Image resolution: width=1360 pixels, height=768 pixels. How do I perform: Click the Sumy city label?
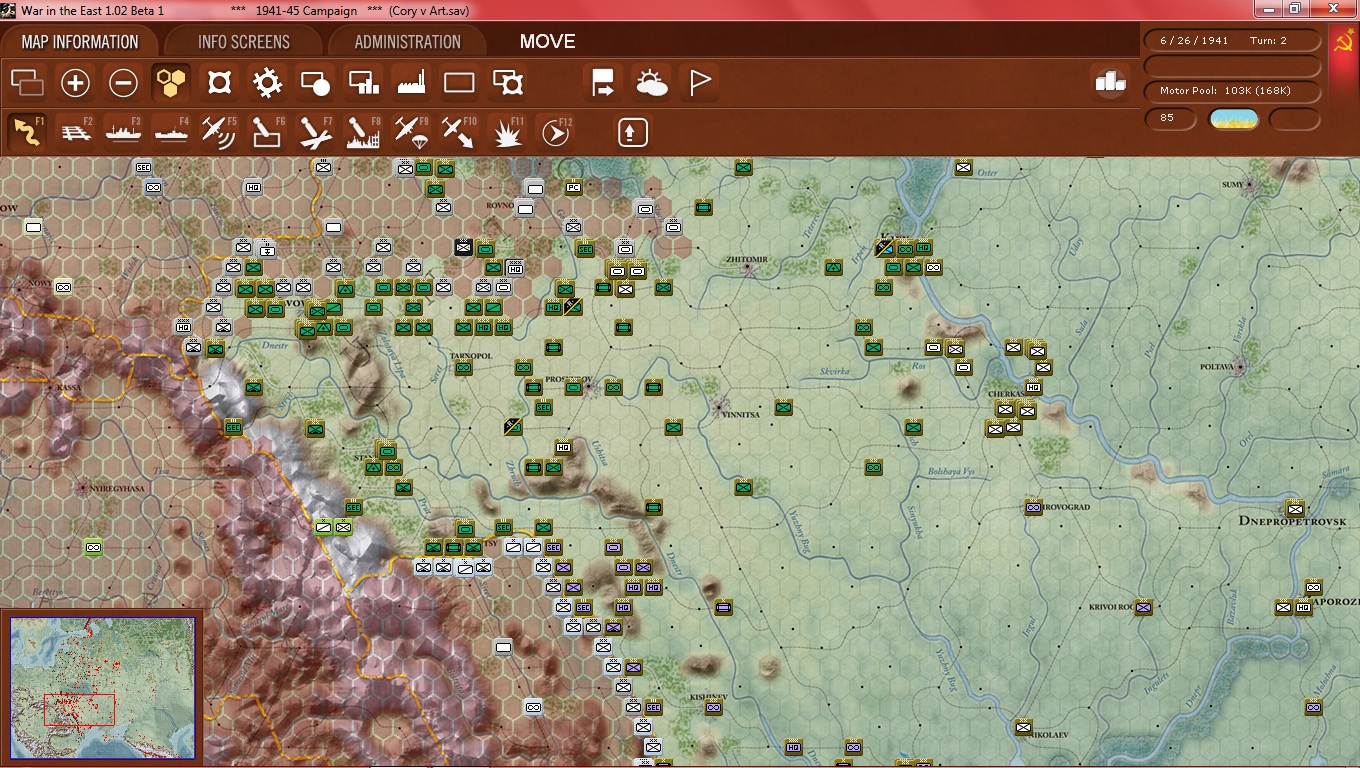1233,184
